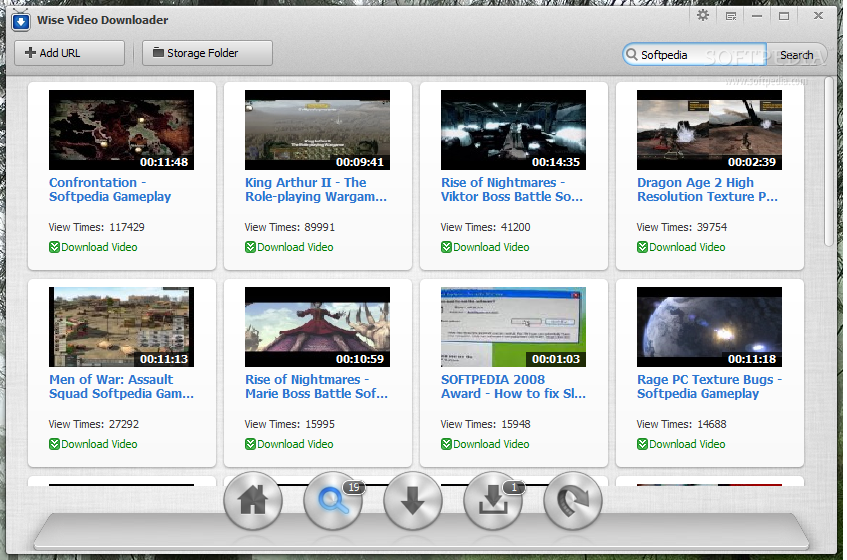Download Video for Viktor Boss Battle
Viewport: 847px width, 560px height.
tap(485, 247)
